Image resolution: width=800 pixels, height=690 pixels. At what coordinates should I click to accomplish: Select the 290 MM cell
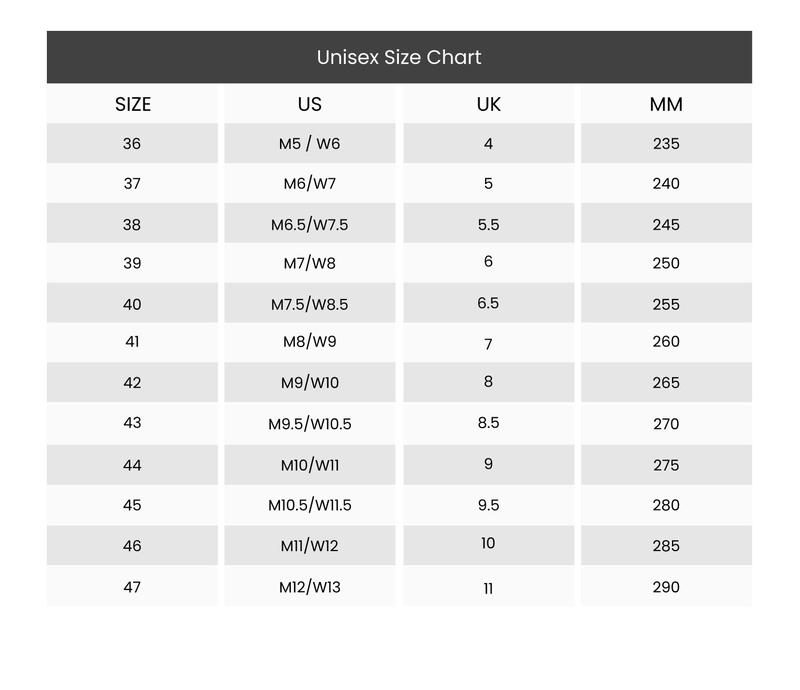coord(666,587)
